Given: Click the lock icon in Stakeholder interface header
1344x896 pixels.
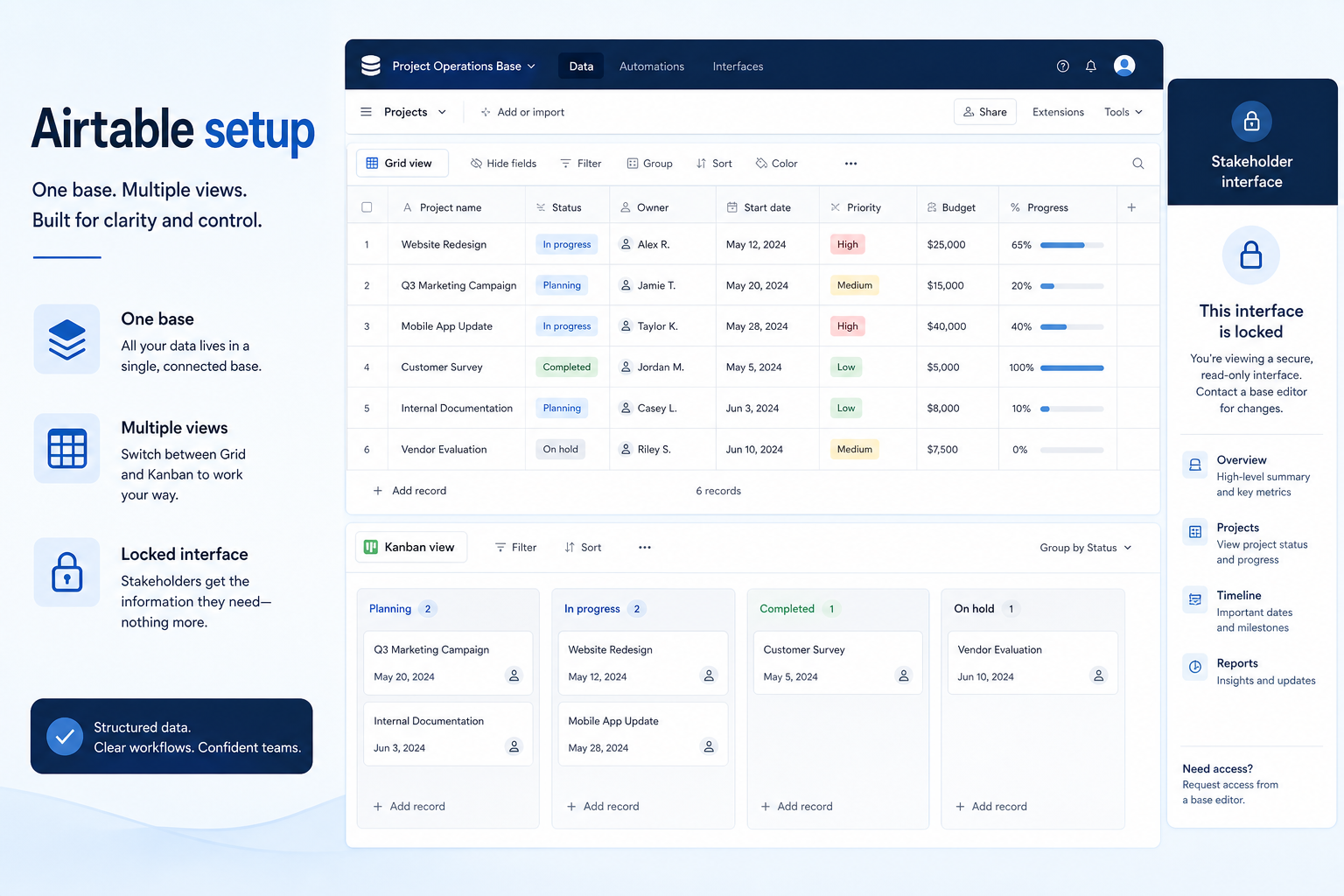Looking at the screenshot, I should click(1251, 122).
